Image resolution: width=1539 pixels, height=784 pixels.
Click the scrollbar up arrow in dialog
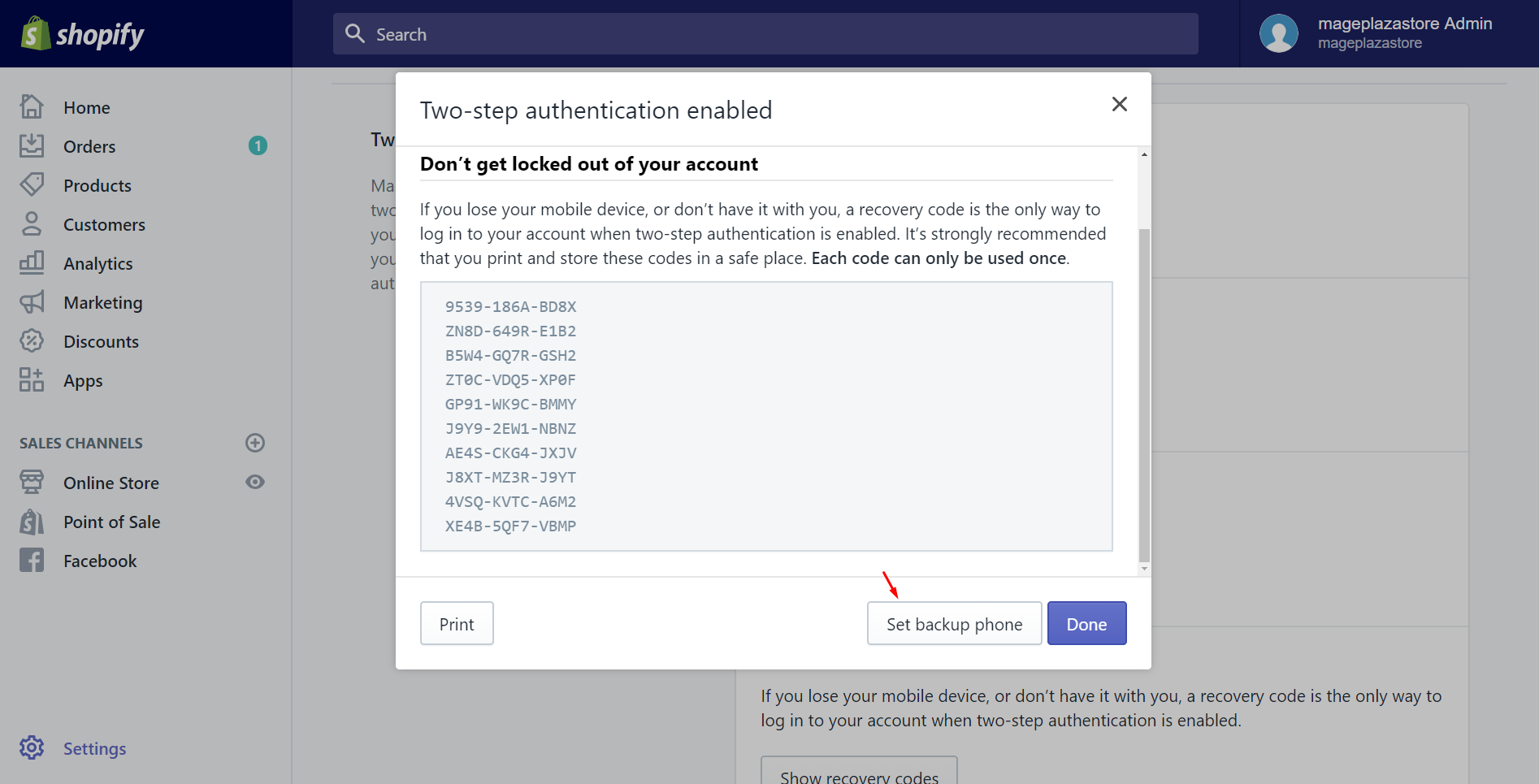pyautogui.click(x=1144, y=154)
